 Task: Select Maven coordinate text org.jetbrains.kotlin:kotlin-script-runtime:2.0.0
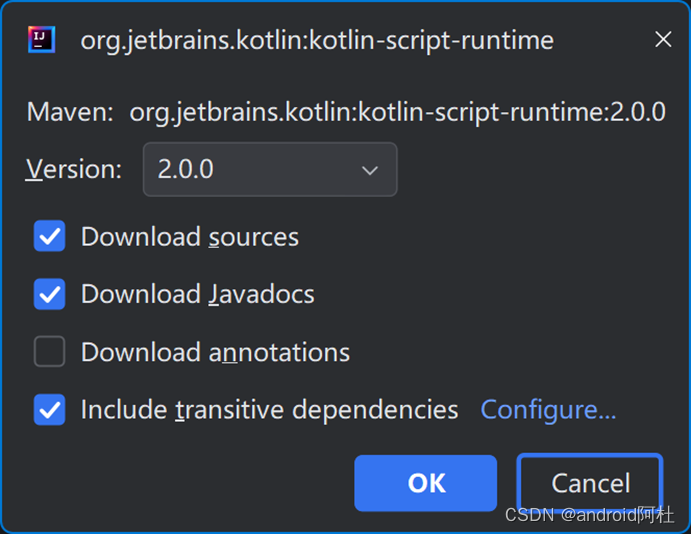(x=398, y=112)
